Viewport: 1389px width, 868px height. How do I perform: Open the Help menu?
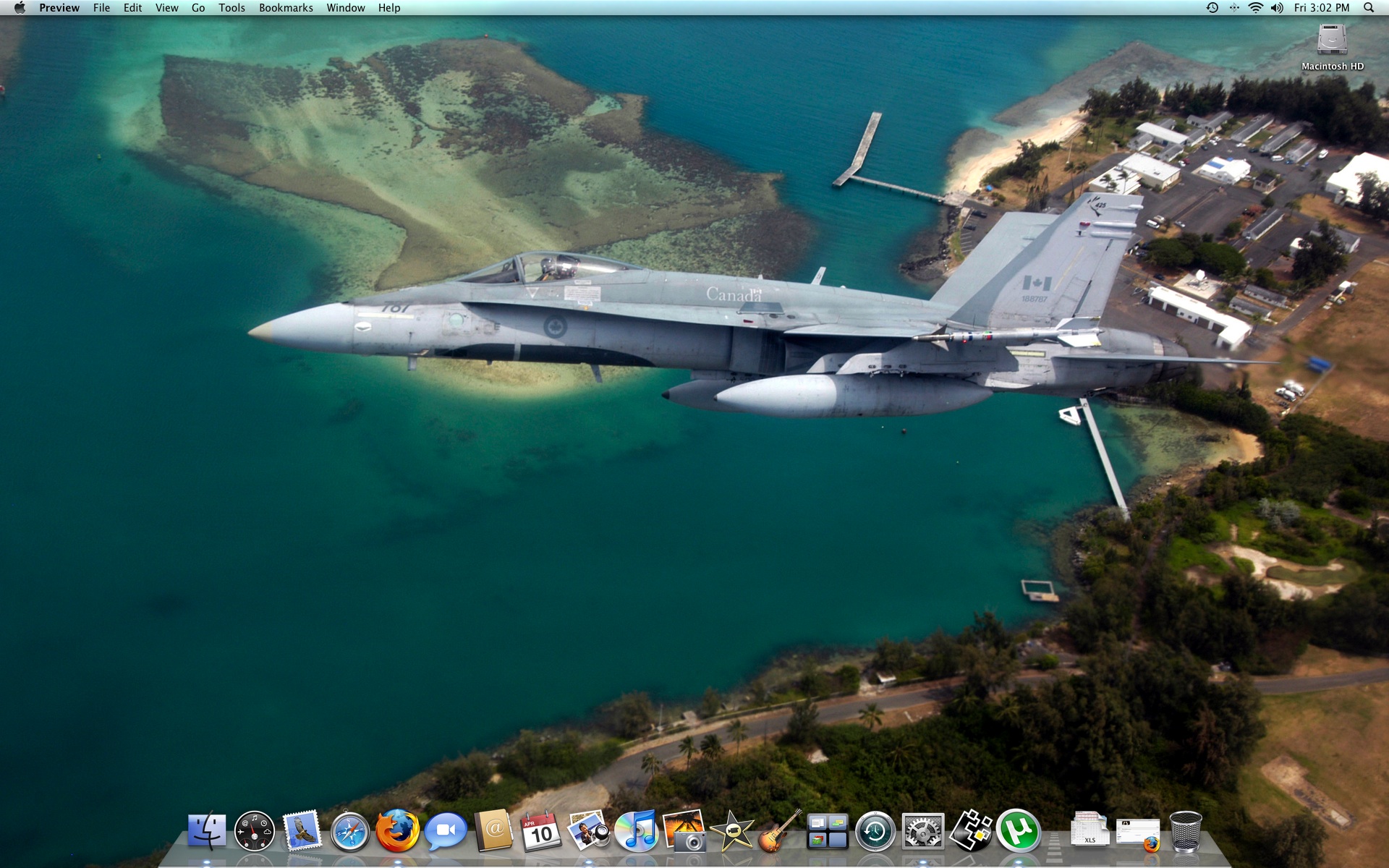pos(389,8)
